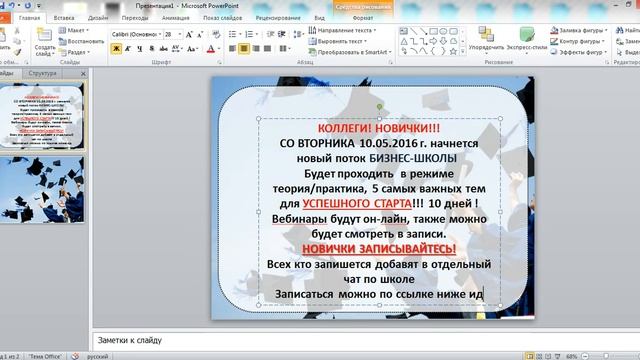This screenshot has width=640, height=360.
Task: Open Заливка фигуры fill dropdown
Action: click(579, 30)
